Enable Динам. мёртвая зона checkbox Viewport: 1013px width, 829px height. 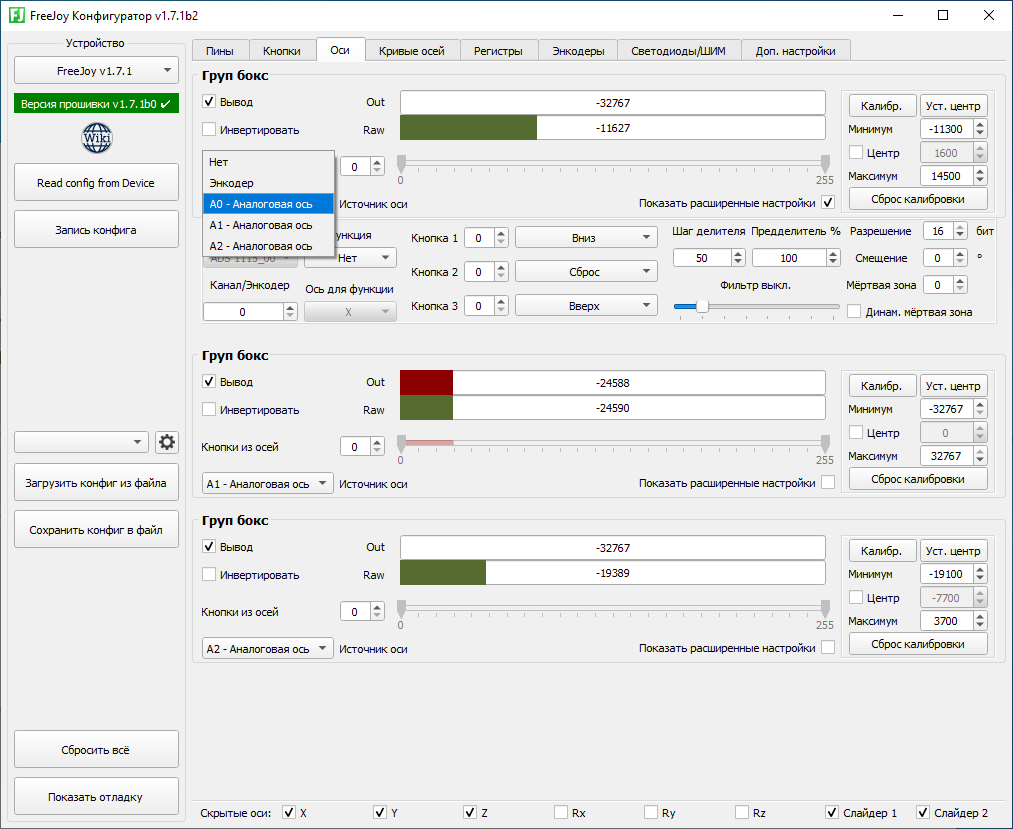click(x=854, y=312)
